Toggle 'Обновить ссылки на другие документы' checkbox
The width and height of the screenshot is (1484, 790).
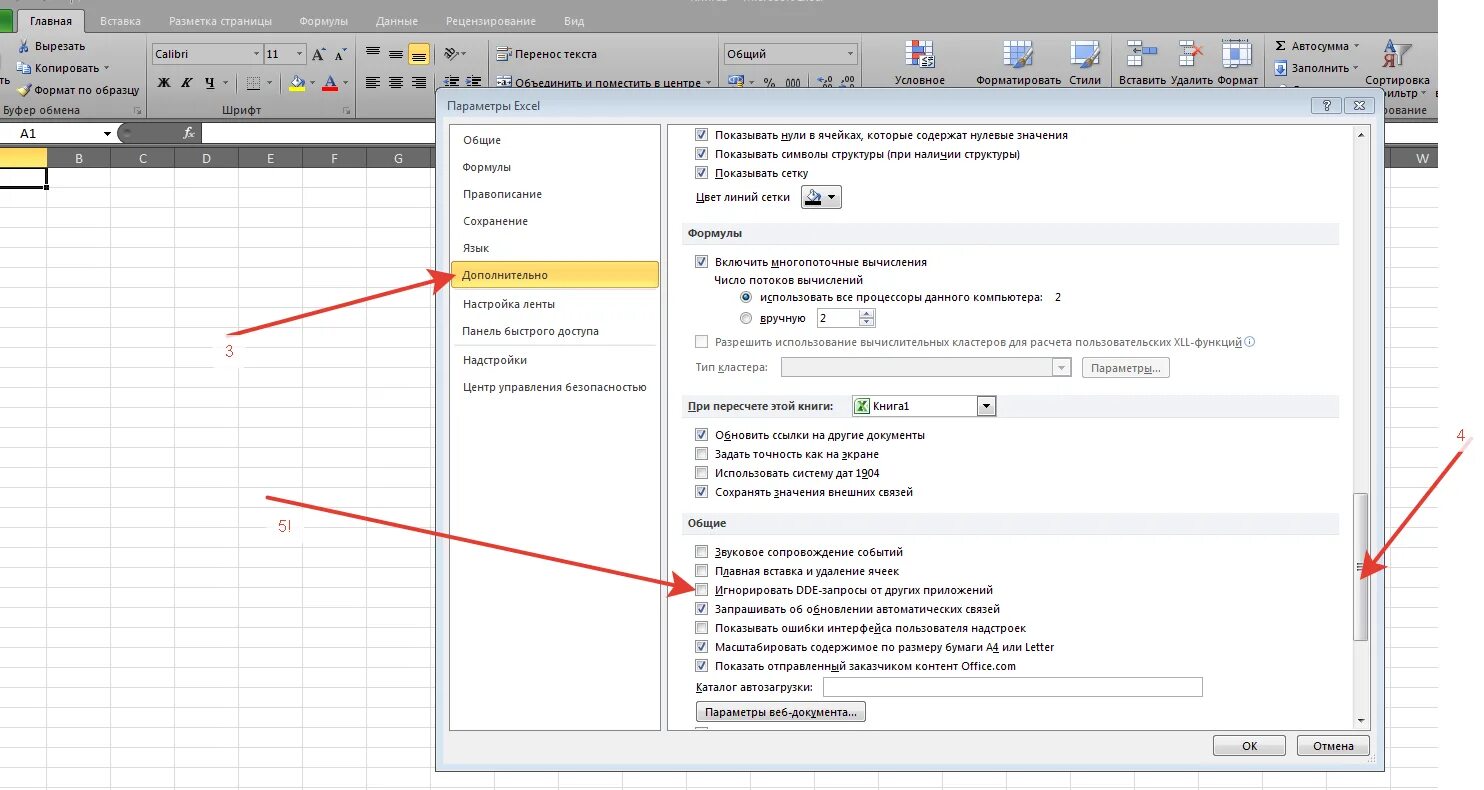click(701, 436)
